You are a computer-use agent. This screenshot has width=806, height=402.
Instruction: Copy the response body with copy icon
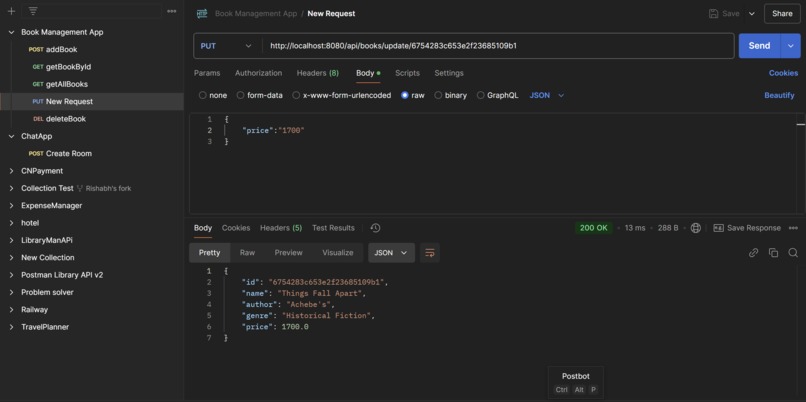tap(773, 252)
